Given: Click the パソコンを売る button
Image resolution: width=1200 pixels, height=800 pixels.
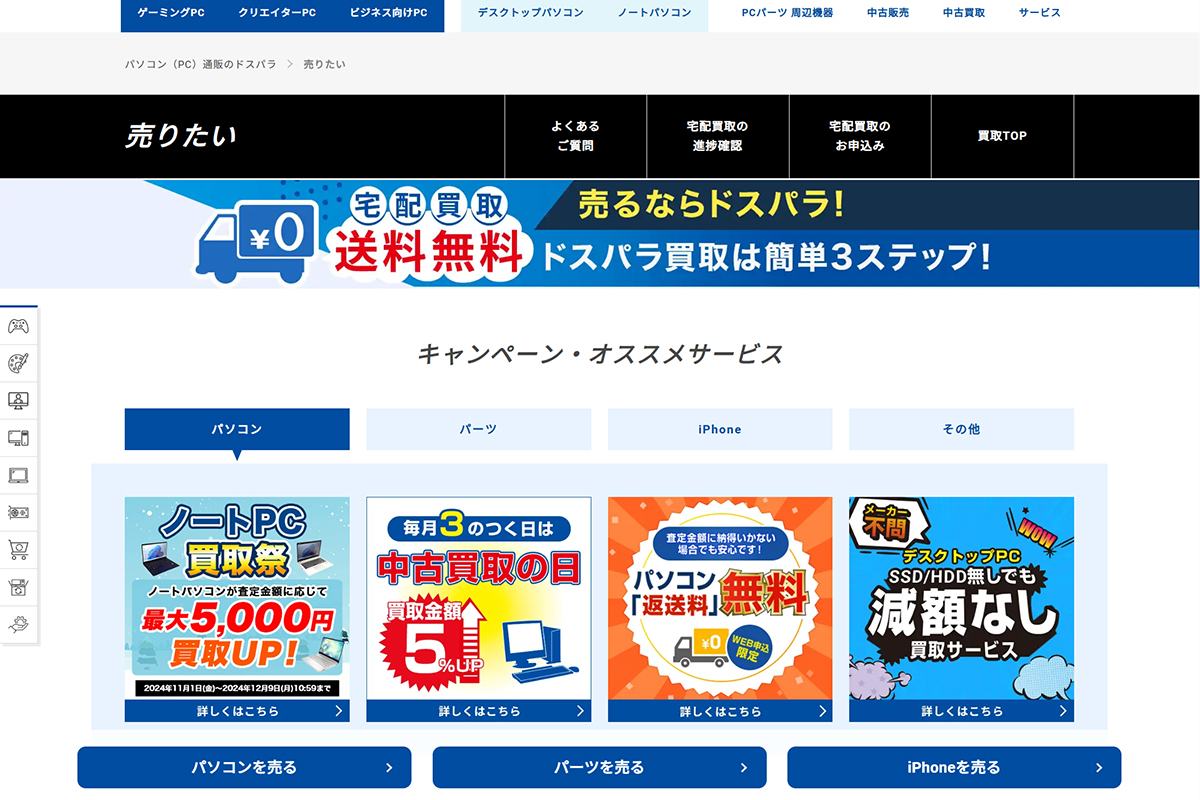Looking at the screenshot, I should (244, 767).
